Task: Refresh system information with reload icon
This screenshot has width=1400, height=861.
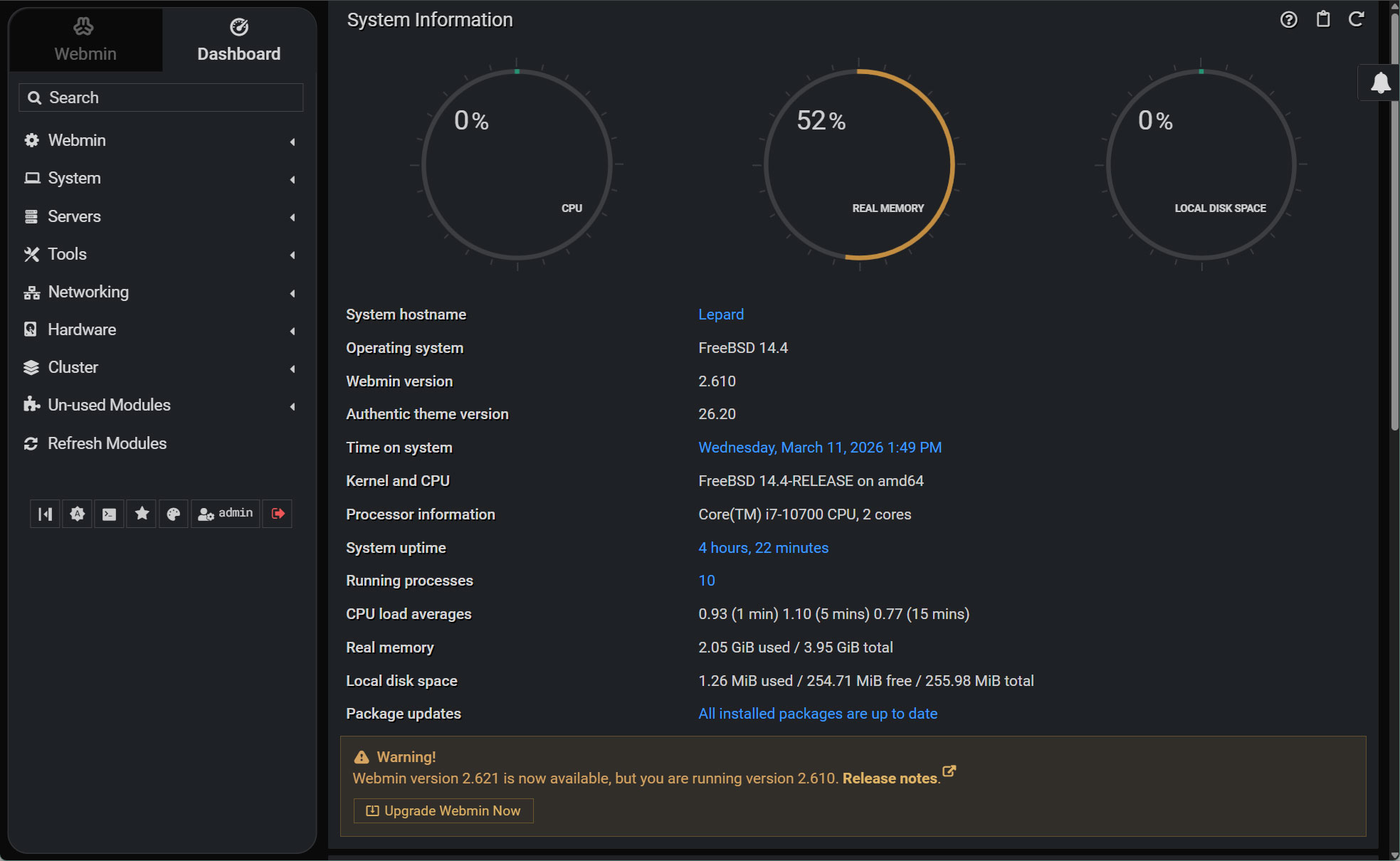Action: (1356, 20)
